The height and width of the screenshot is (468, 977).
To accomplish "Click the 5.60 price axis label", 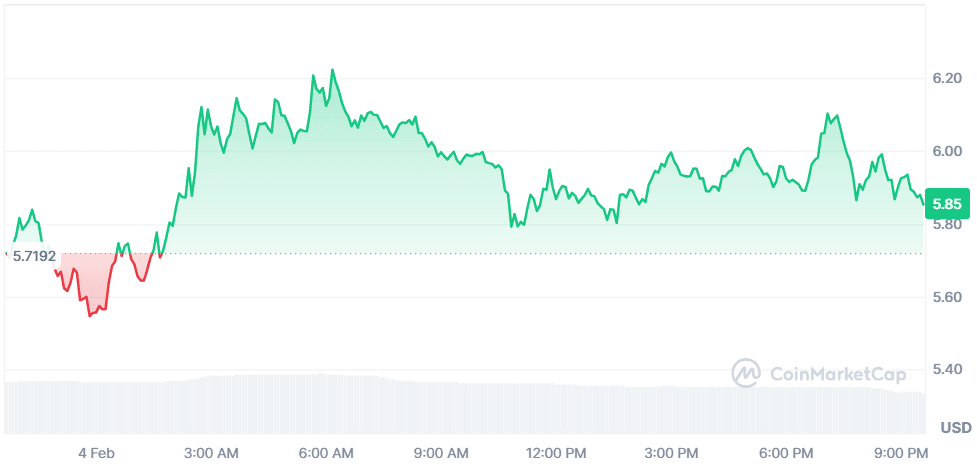I will [945, 297].
